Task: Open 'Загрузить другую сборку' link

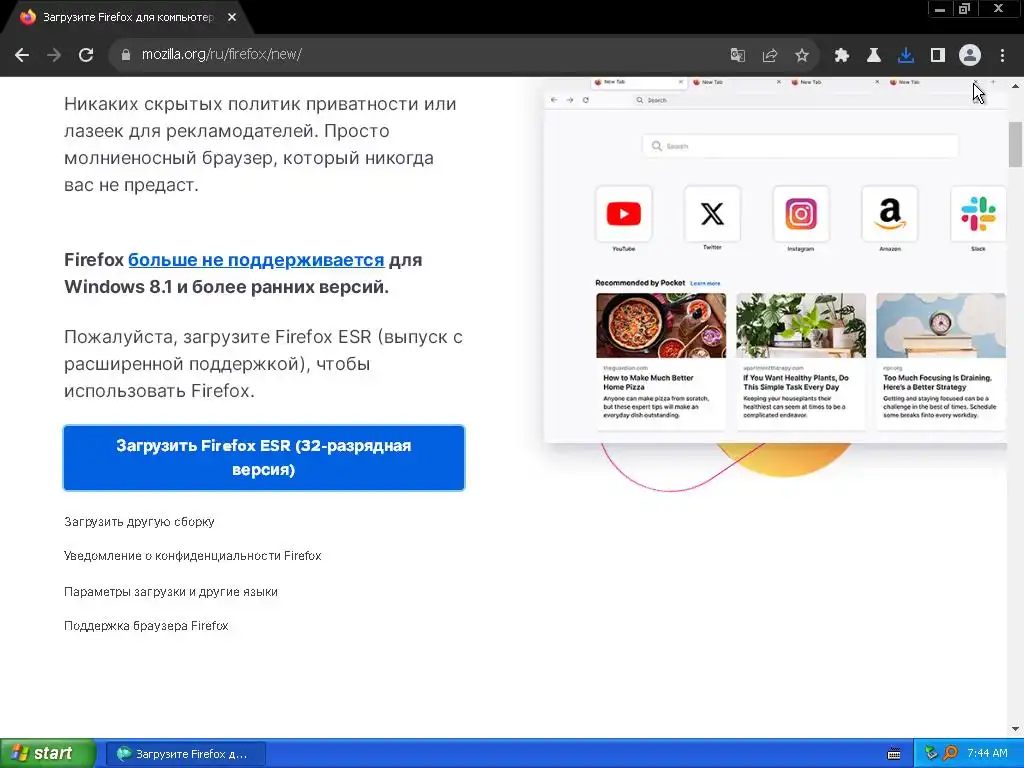Action: tap(139, 522)
